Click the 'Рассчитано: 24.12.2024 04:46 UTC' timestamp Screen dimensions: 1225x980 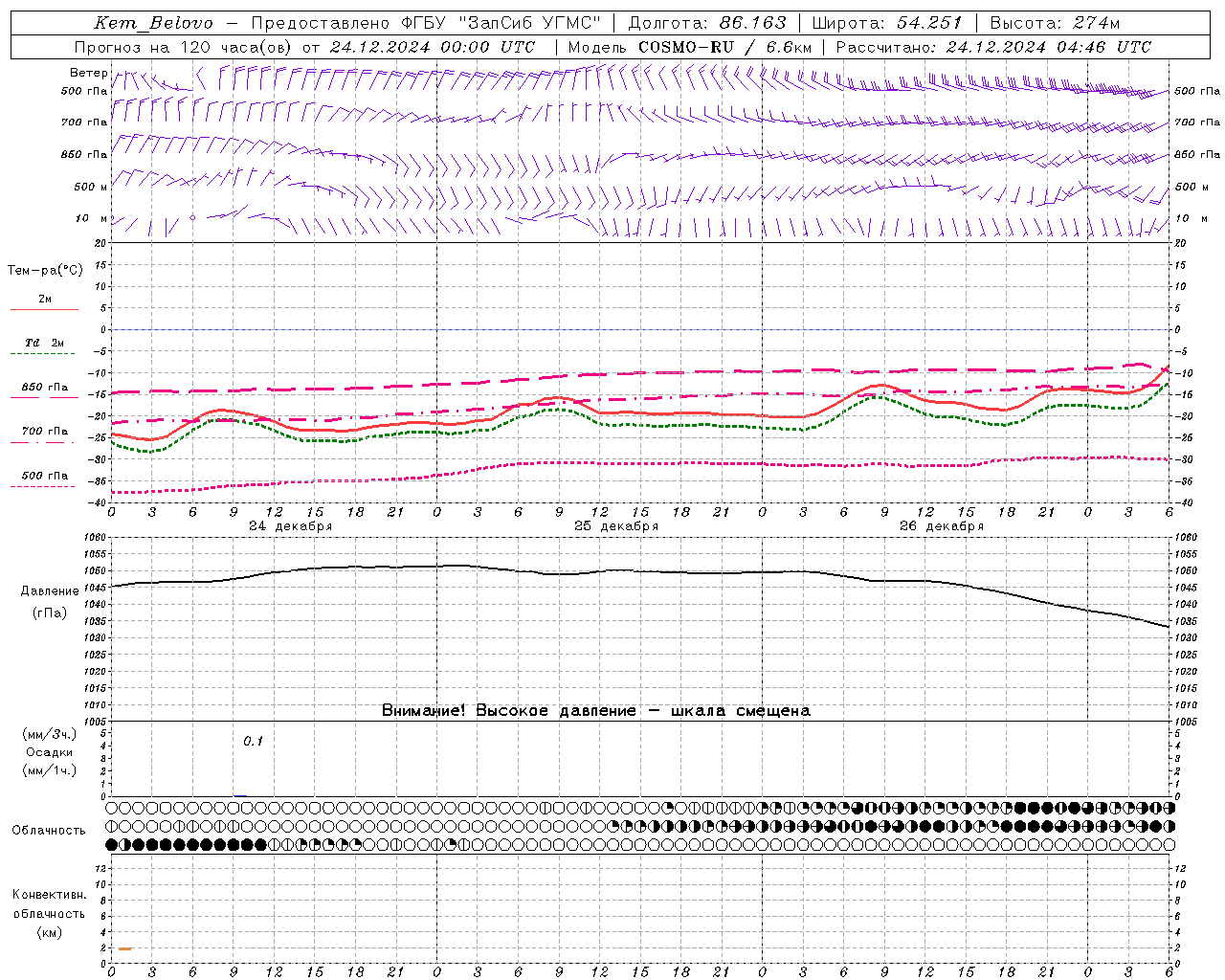point(993,47)
